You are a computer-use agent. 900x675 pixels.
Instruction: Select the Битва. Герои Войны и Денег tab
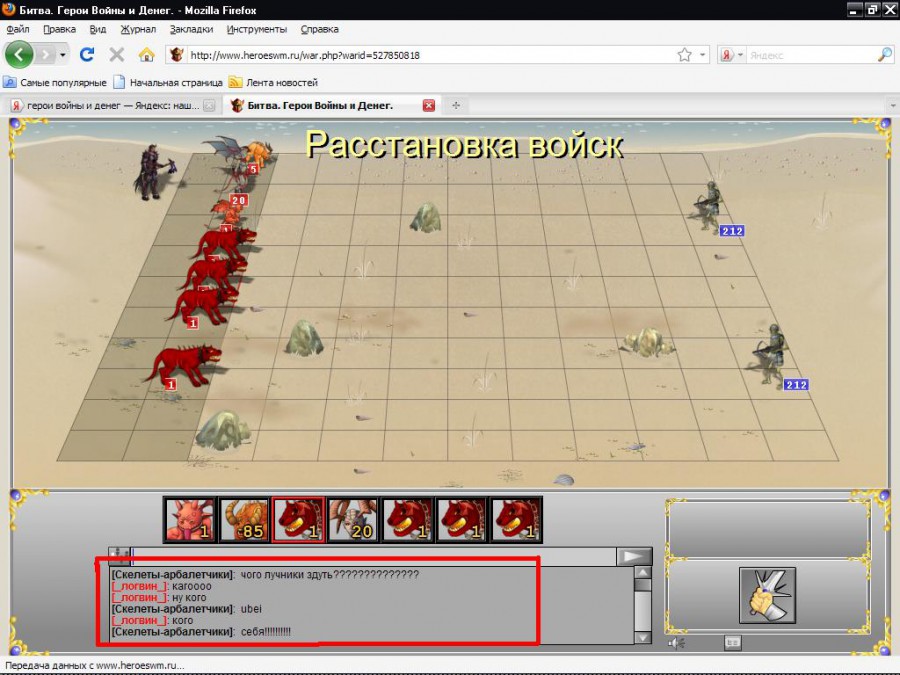320,106
